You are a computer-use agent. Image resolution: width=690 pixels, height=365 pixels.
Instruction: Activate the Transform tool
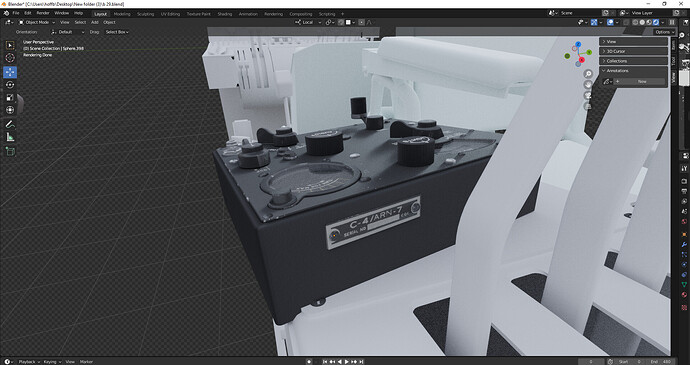(10, 110)
